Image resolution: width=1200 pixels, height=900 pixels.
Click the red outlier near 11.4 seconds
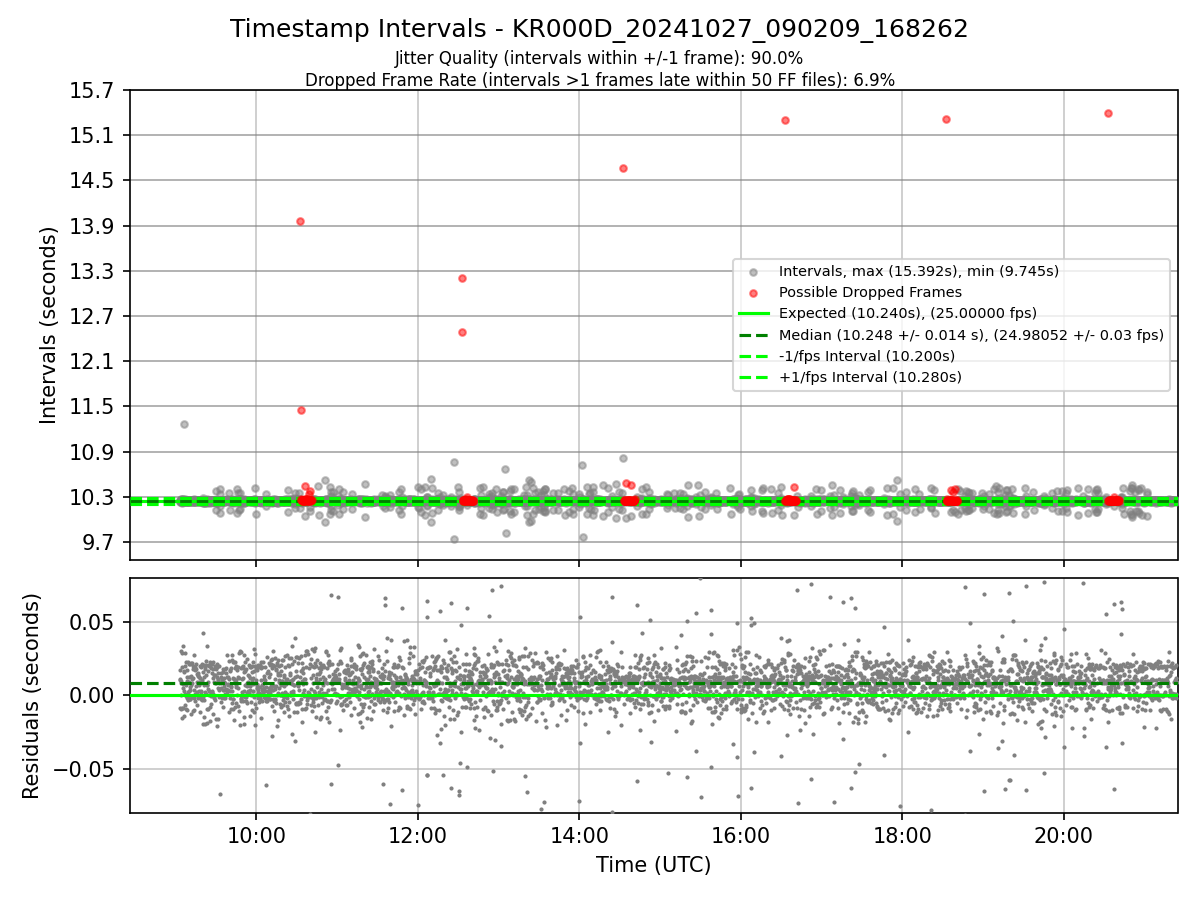[x=301, y=410]
